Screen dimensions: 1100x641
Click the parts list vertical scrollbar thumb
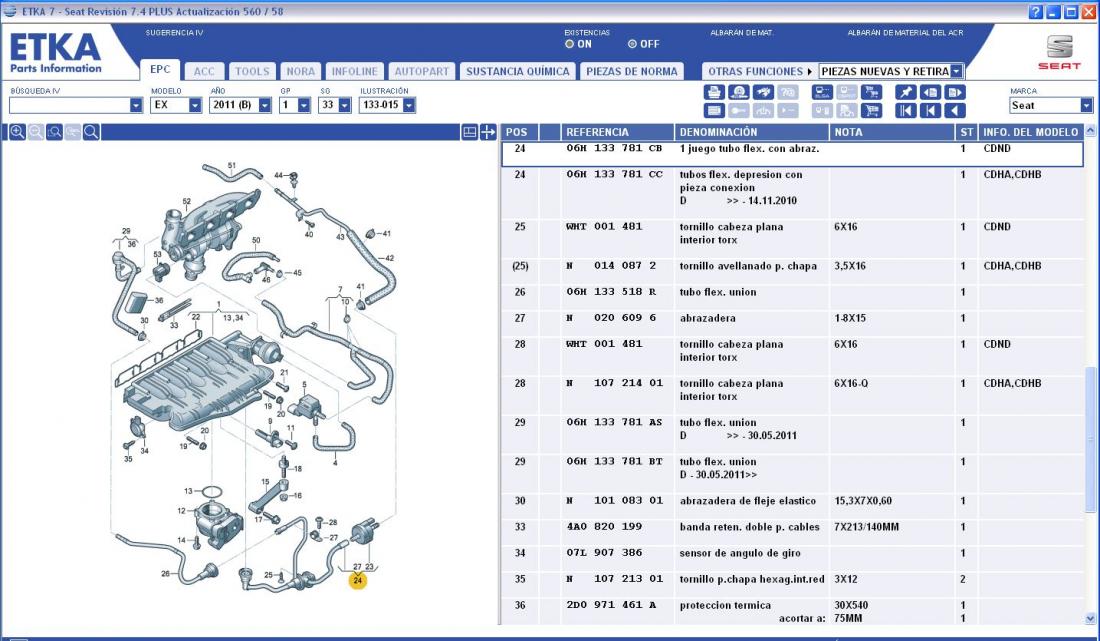pos(1090,440)
